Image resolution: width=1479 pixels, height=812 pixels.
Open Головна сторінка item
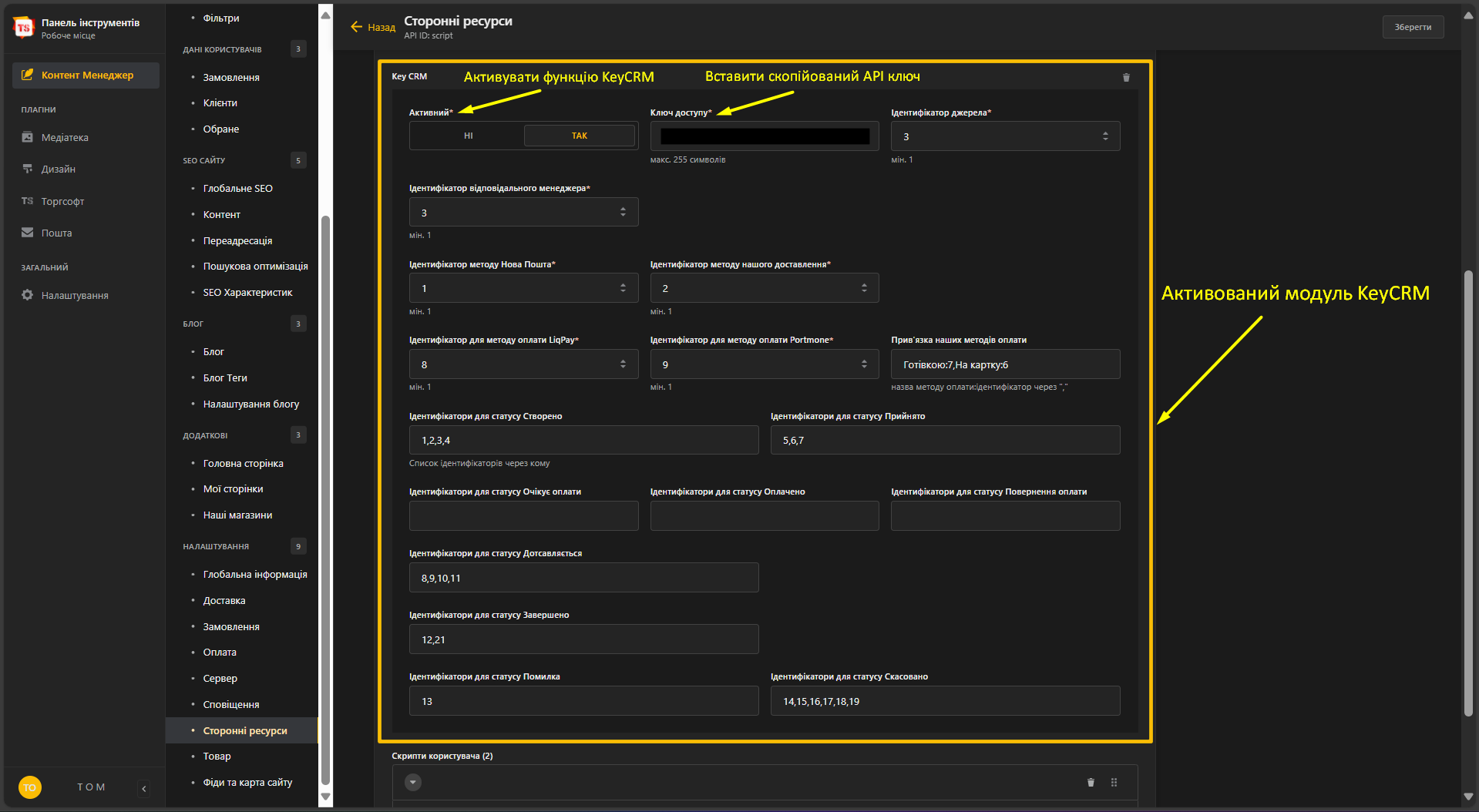243,463
